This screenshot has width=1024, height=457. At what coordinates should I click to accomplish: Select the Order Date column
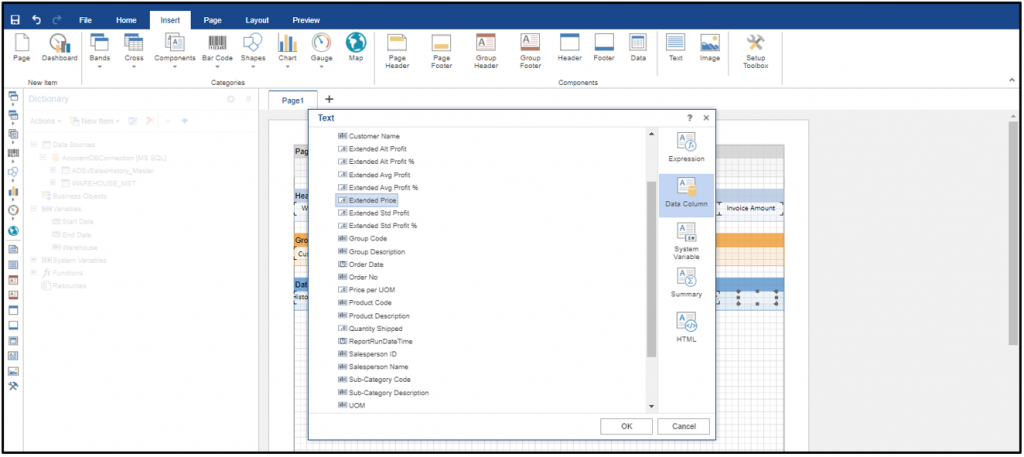point(360,264)
